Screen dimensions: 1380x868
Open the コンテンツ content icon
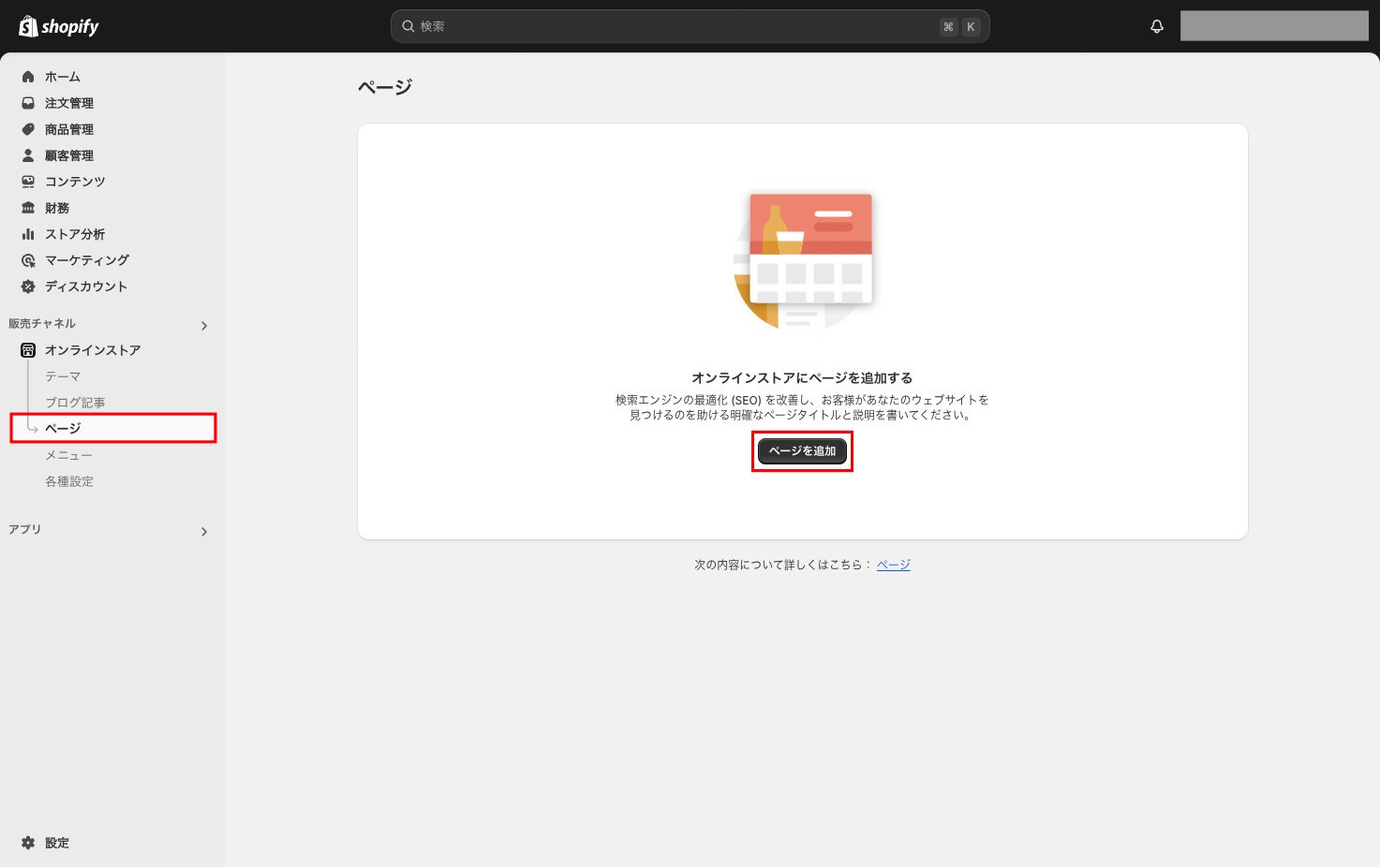click(28, 182)
